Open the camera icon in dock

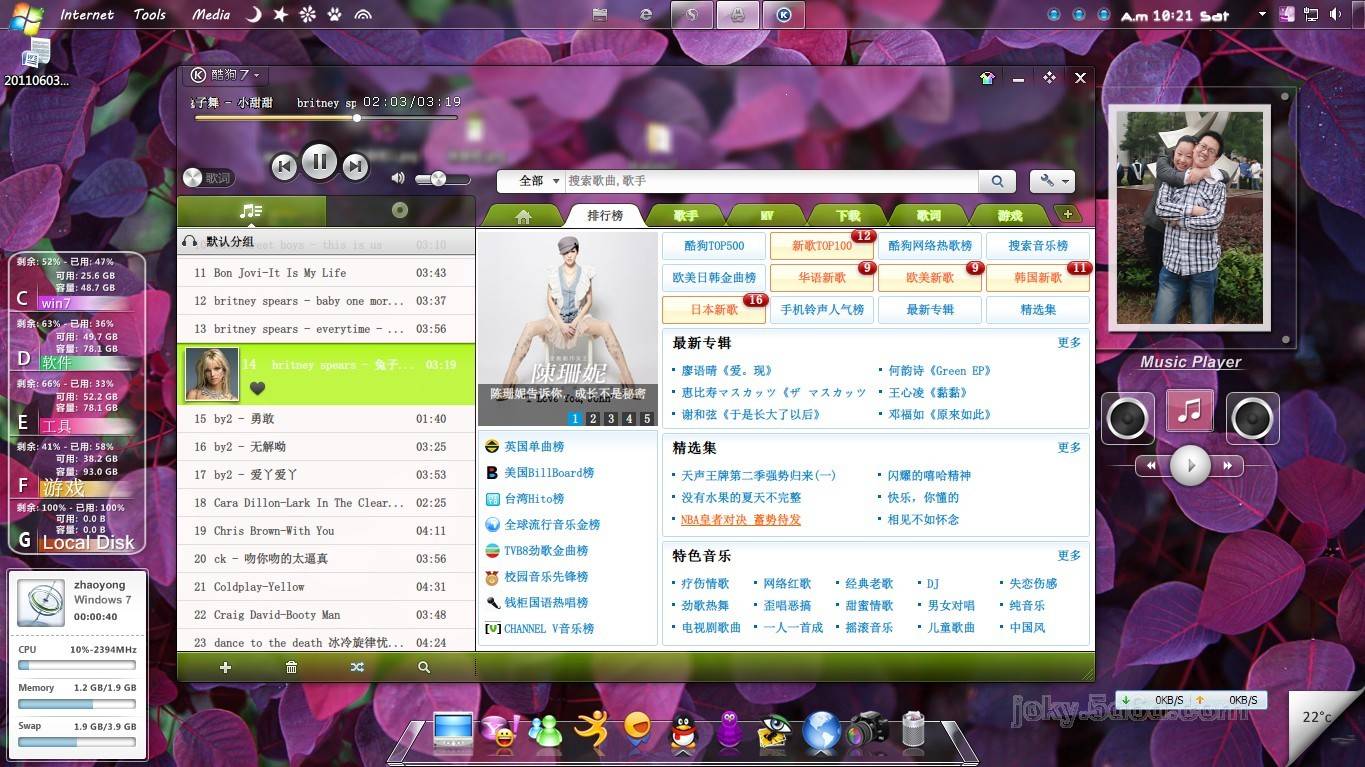pyautogui.click(x=867, y=730)
